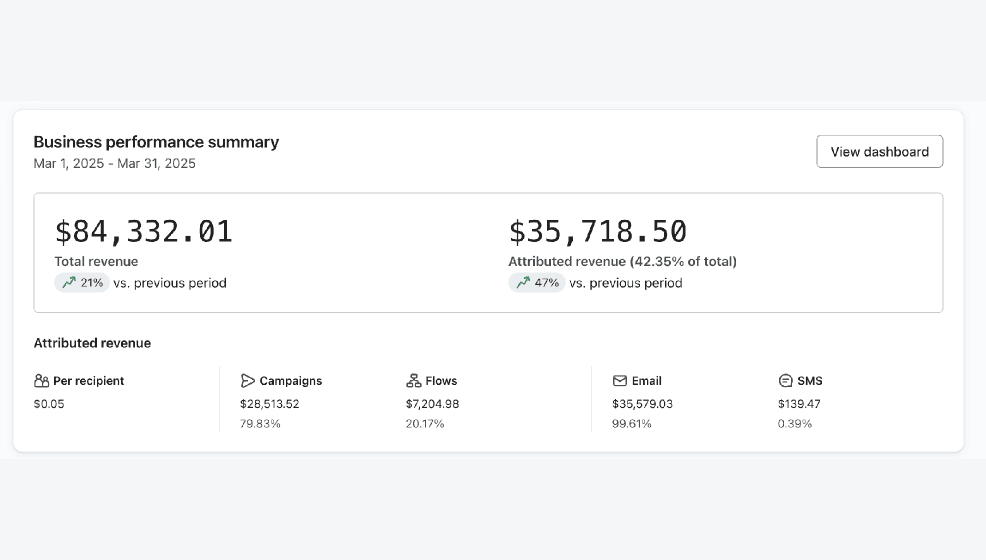Click the Mar 1 - Mar 31 date range
Viewport: 986px width, 560px height.
114,163
